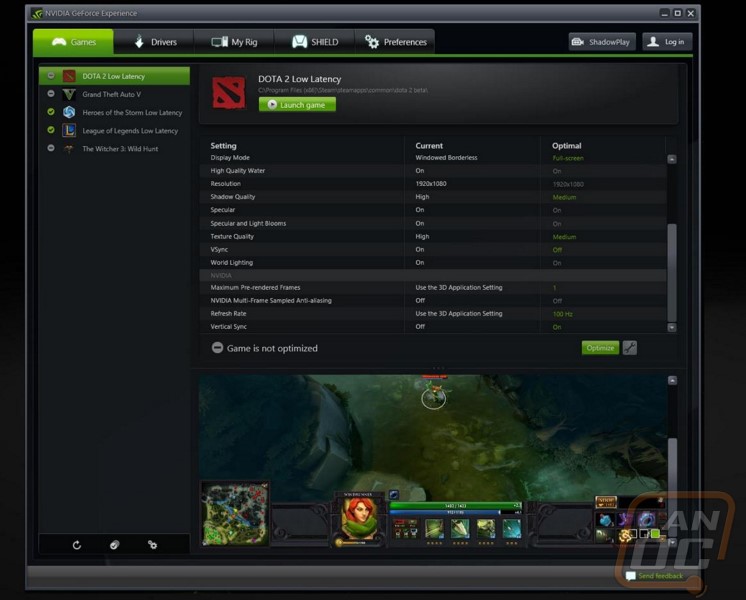Screen dimensions: 746x600
Task: Click the NVIDIA Multi-Frame Sampled Anti-aliasing row
Action: [x=432, y=300]
